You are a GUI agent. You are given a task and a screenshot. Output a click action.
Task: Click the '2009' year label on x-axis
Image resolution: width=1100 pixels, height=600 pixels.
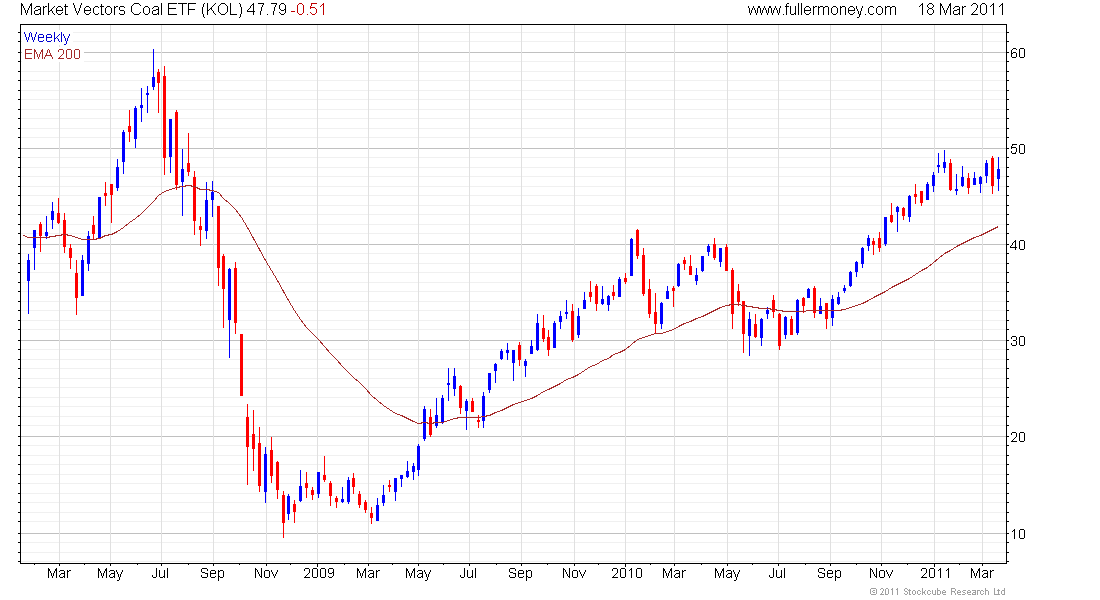click(318, 573)
